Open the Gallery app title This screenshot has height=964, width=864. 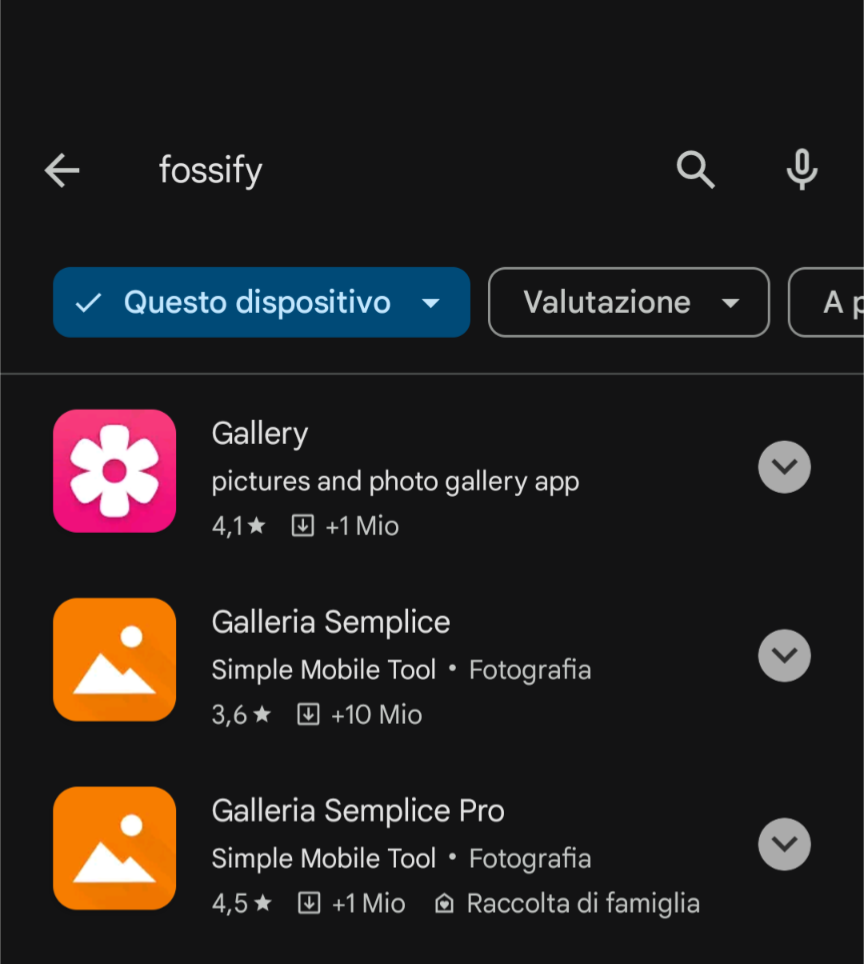pyautogui.click(x=260, y=434)
